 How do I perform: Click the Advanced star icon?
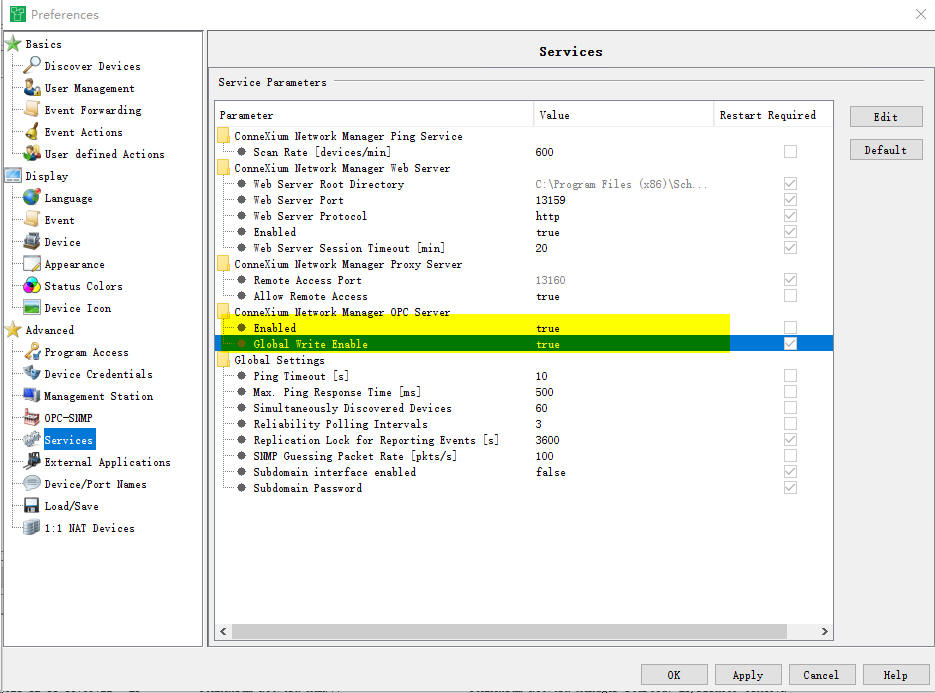point(13,329)
